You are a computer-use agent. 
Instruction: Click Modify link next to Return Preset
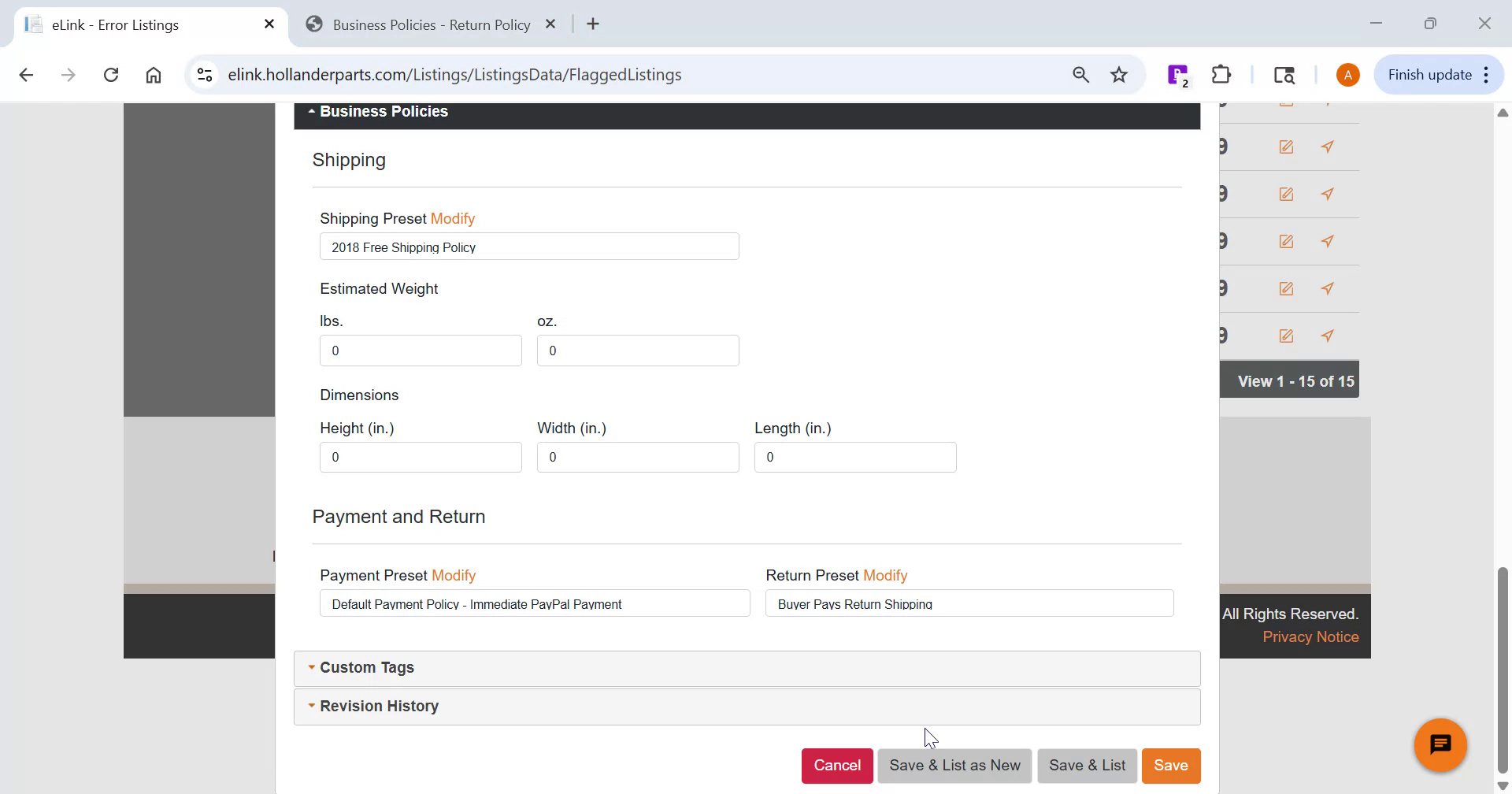885,576
